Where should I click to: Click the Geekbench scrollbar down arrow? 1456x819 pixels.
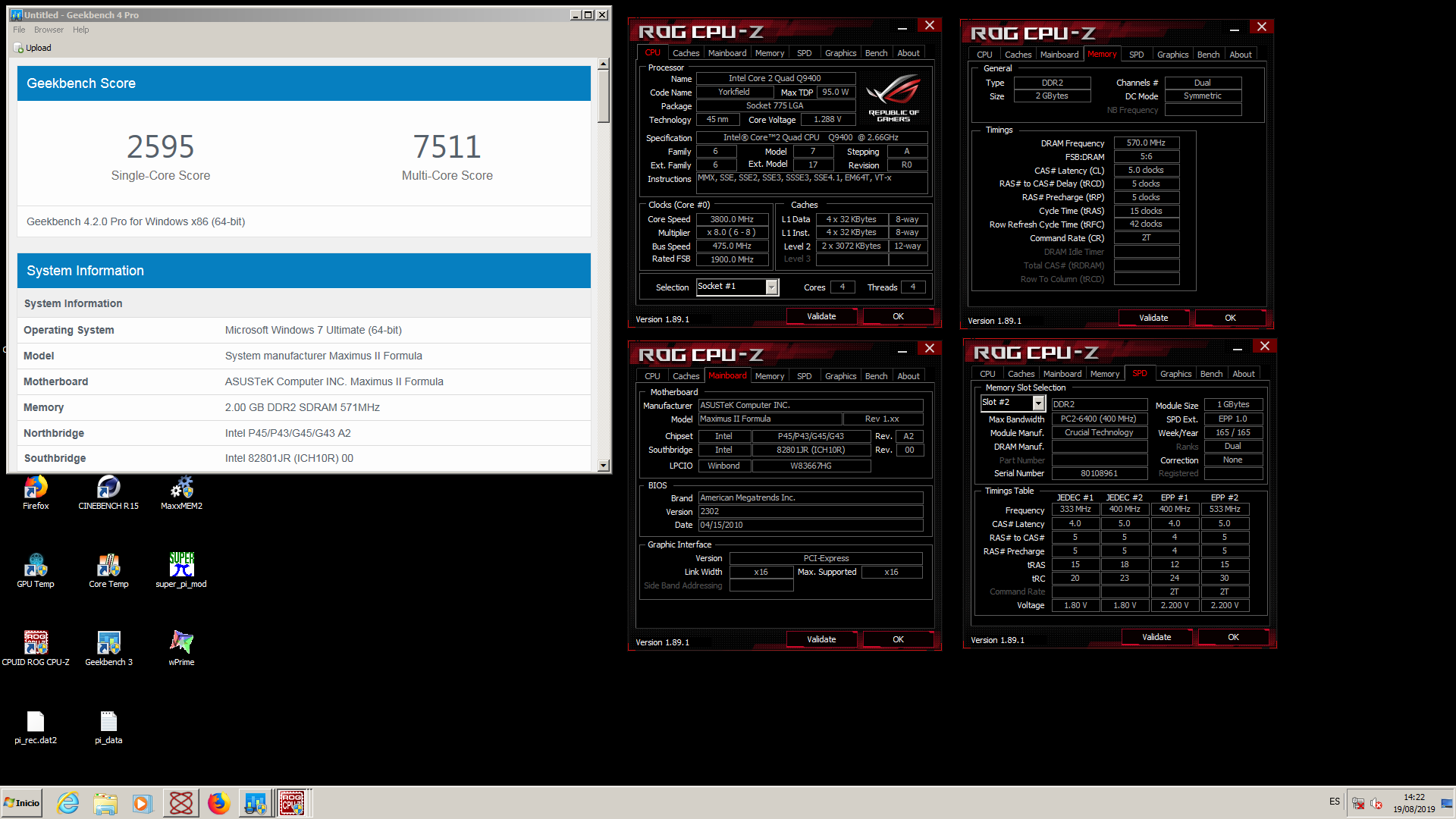(604, 466)
